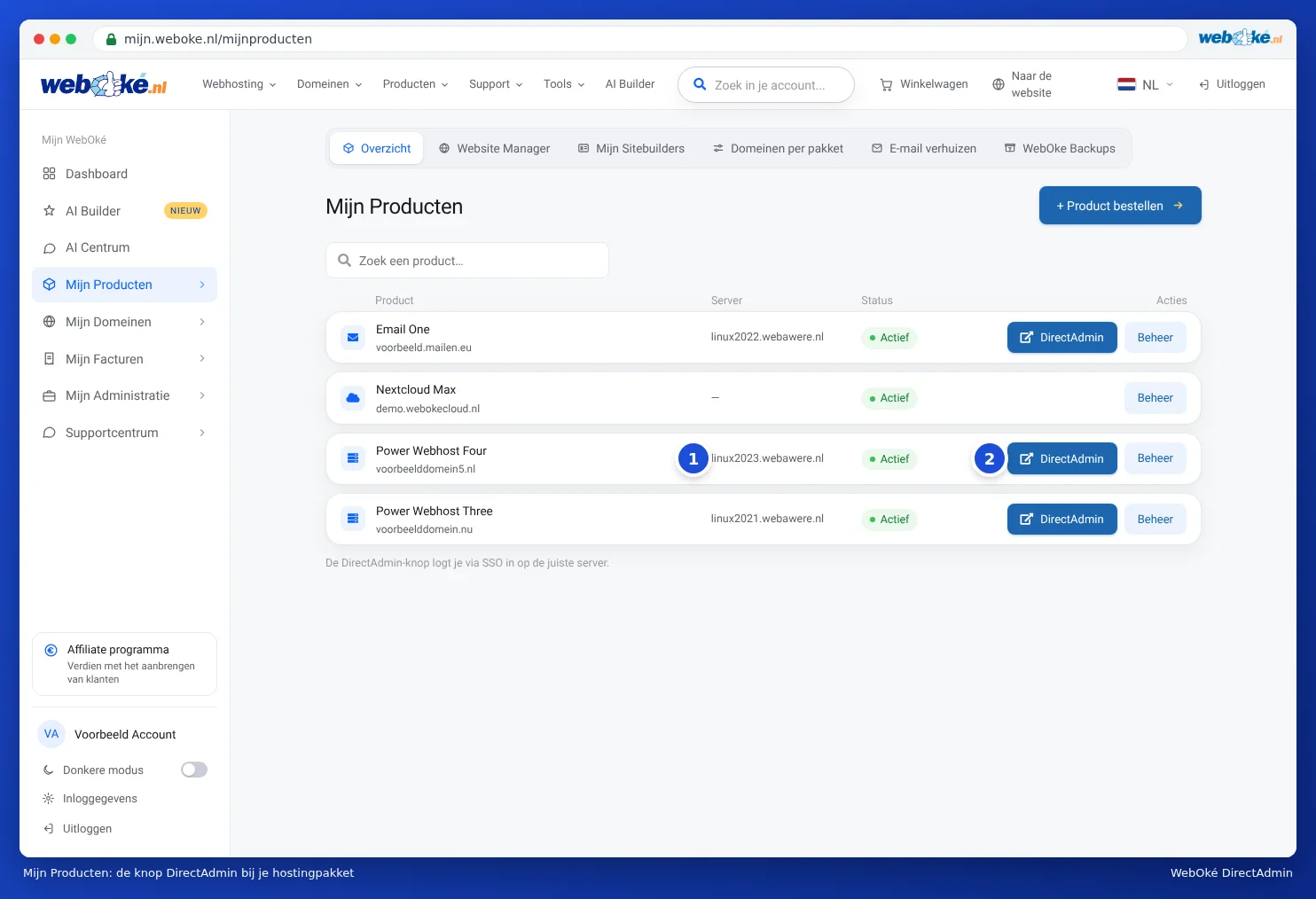Click the Power Webhost Four server icon
This screenshot has height=899, width=1316.
[353, 458]
